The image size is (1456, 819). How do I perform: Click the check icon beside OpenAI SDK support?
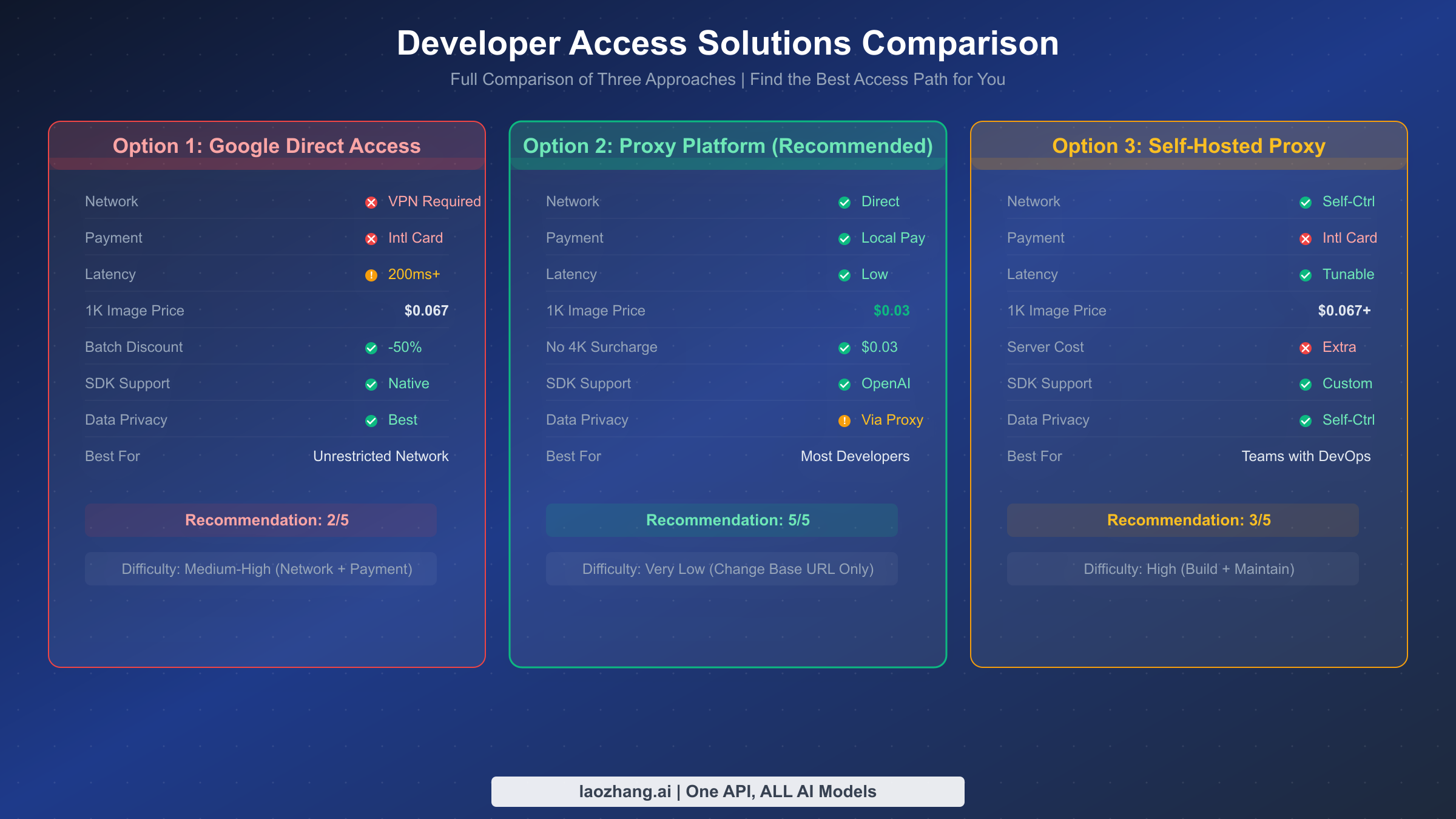click(844, 384)
